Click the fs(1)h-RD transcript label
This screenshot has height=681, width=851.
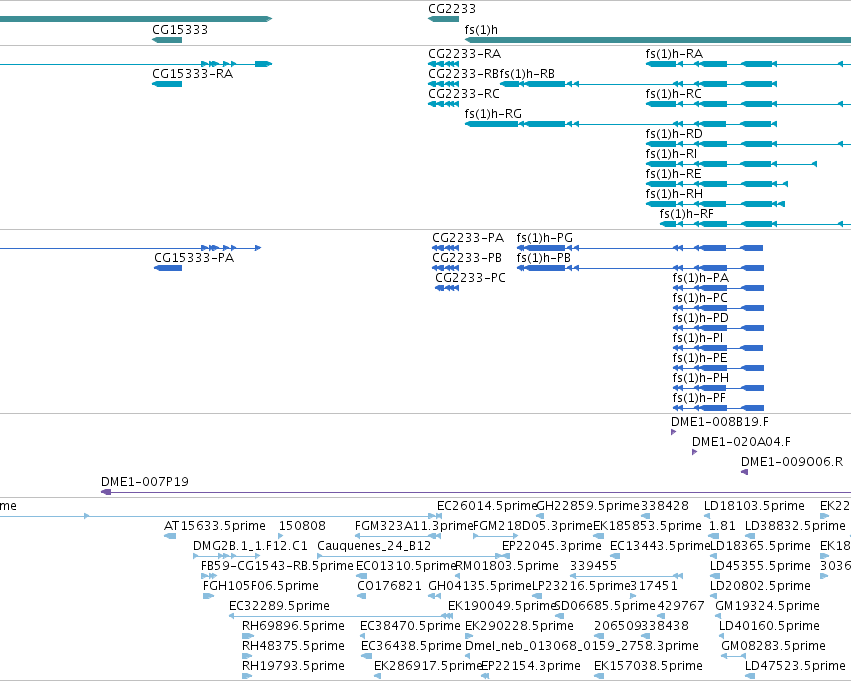coord(674,134)
